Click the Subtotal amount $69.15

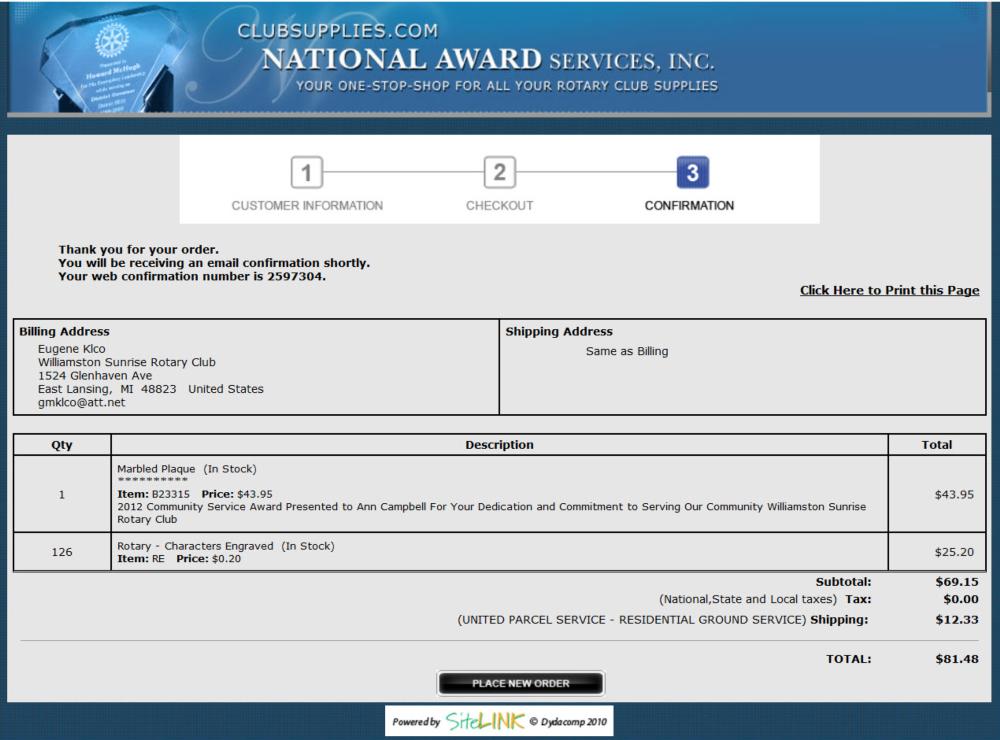pyautogui.click(x=957, y=582)
